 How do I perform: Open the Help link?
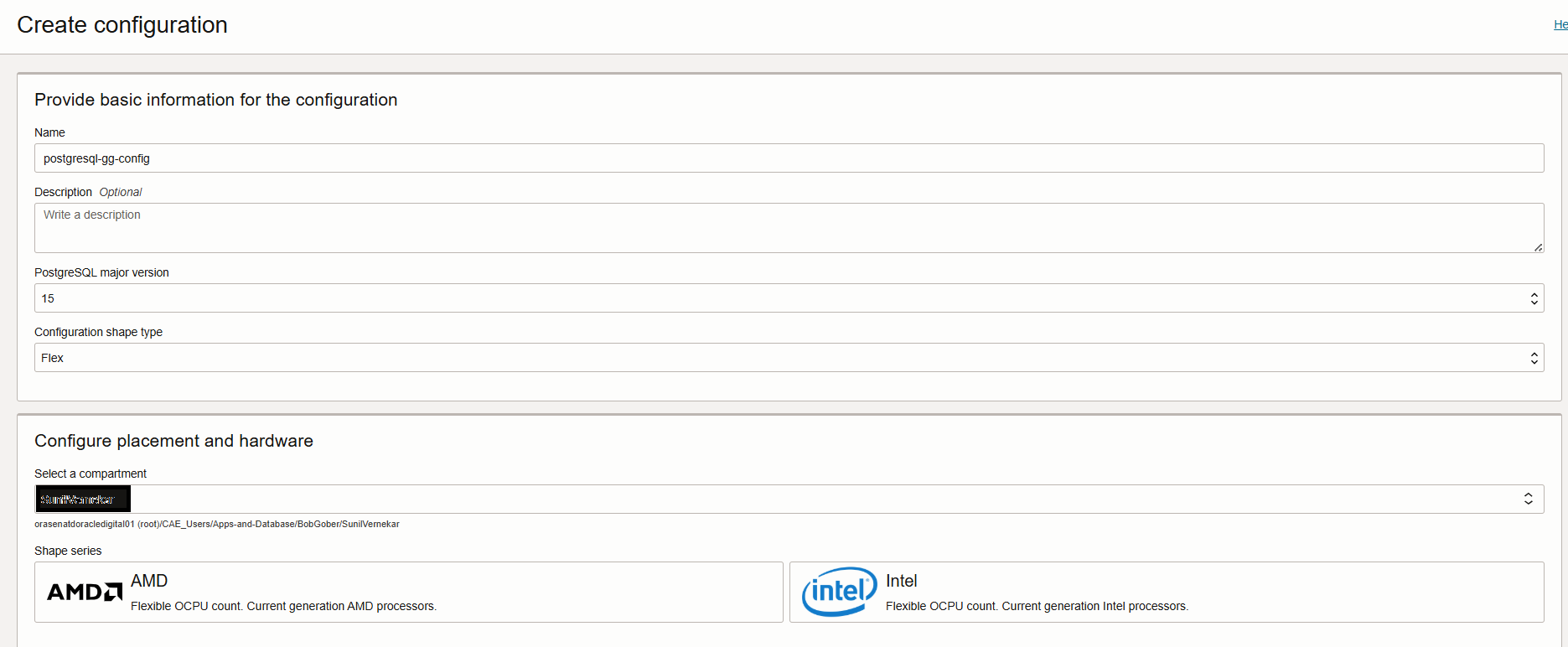1560,25
